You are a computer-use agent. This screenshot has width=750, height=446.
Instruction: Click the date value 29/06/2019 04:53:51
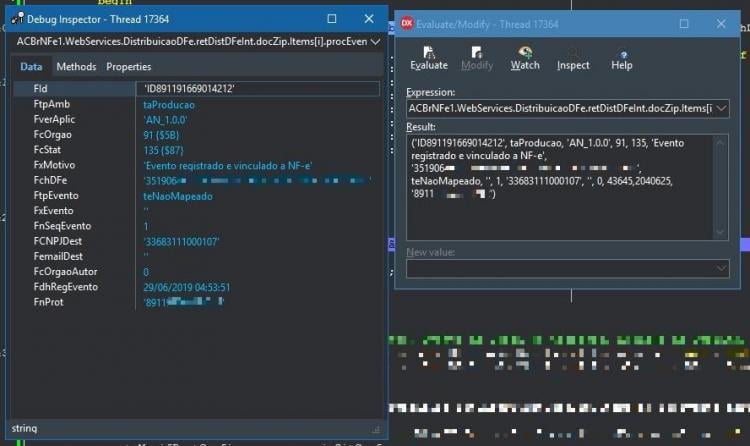187,288
